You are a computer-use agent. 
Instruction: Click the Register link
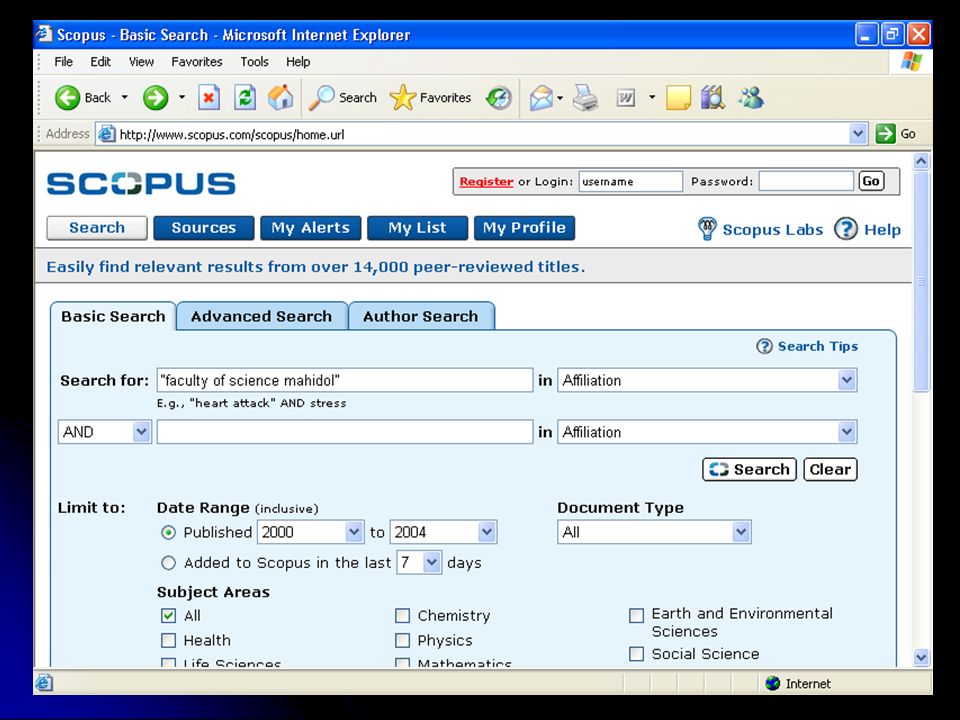tap(486, 181)
